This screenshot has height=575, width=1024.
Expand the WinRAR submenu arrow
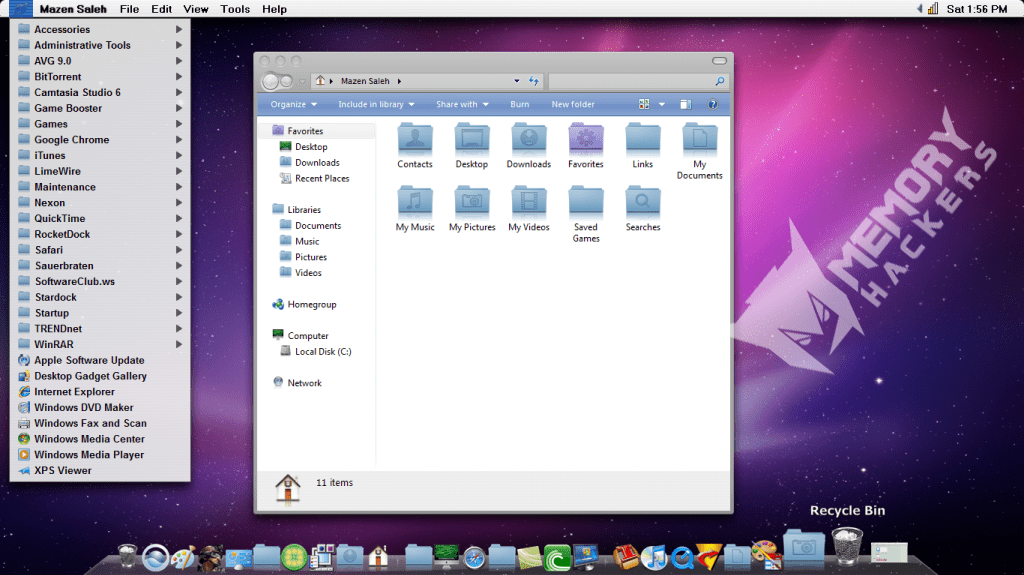[178, 344]
